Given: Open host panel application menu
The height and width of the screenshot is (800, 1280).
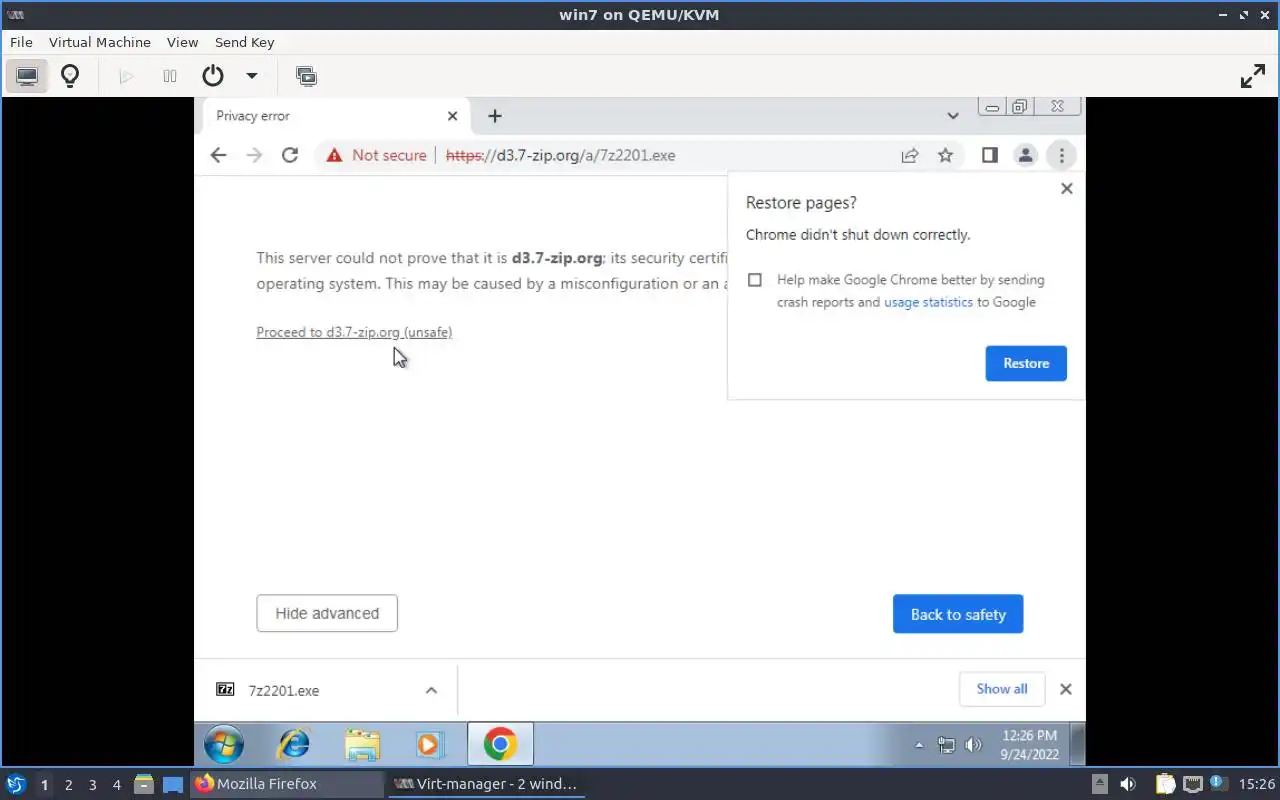Looking at the screenshot, I should (16, 784).
